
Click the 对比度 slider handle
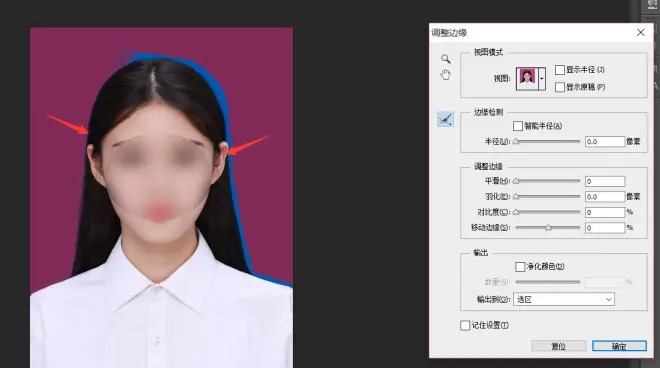coord(516,212)
